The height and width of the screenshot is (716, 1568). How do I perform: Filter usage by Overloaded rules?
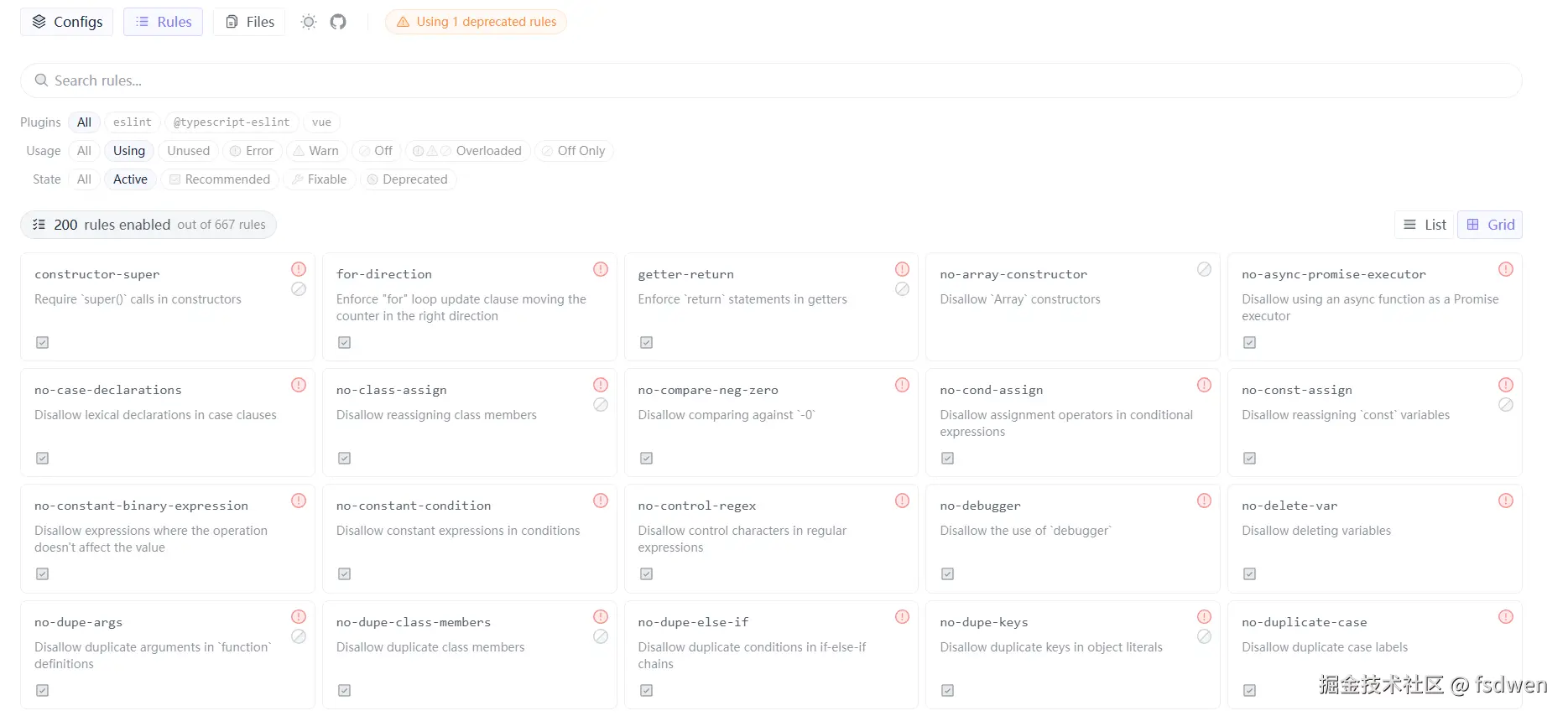point(467,151)
